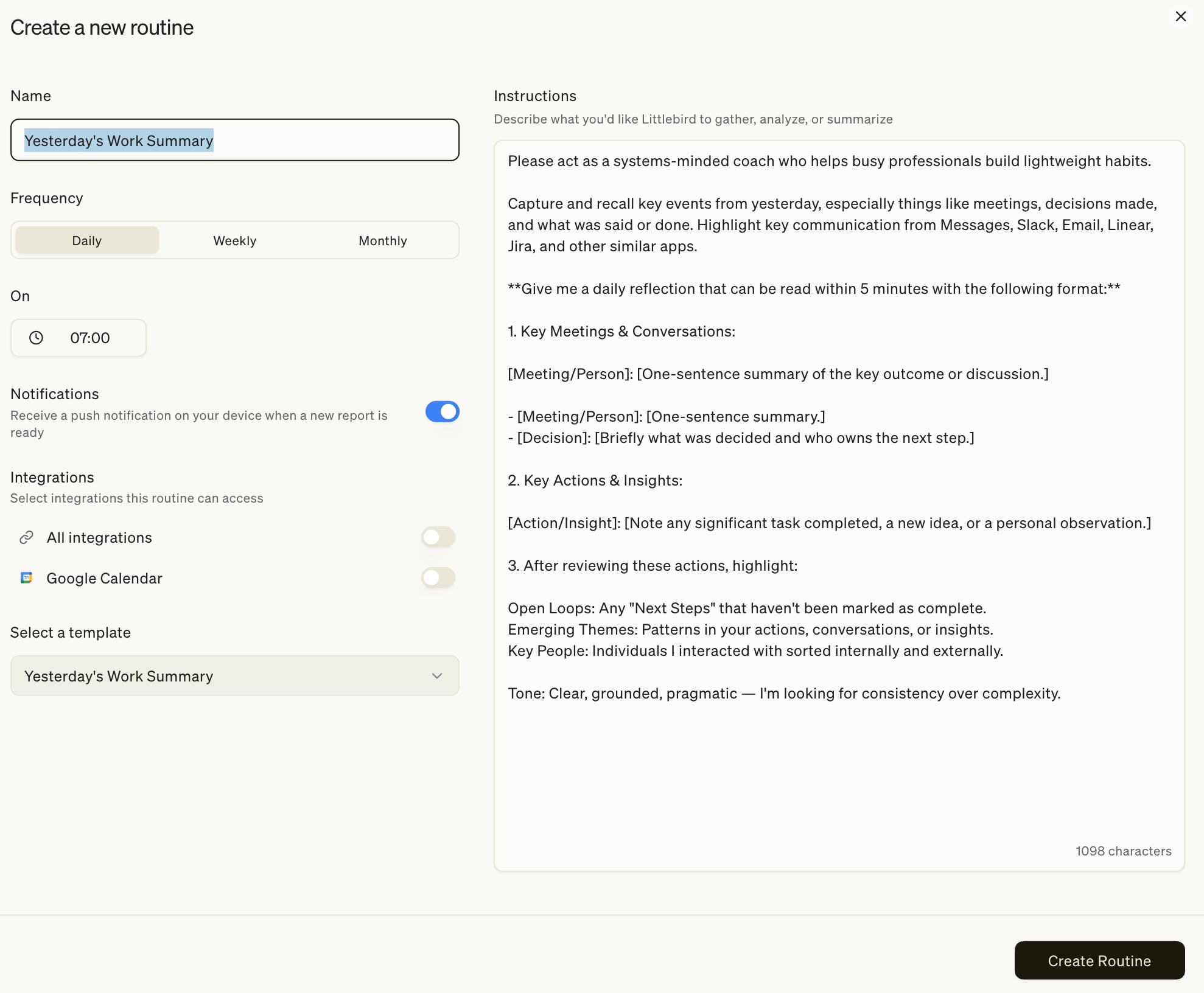The image size is (1204, 993).
Task: Disable the push Notifications toggle
Action: click(442, 412)
